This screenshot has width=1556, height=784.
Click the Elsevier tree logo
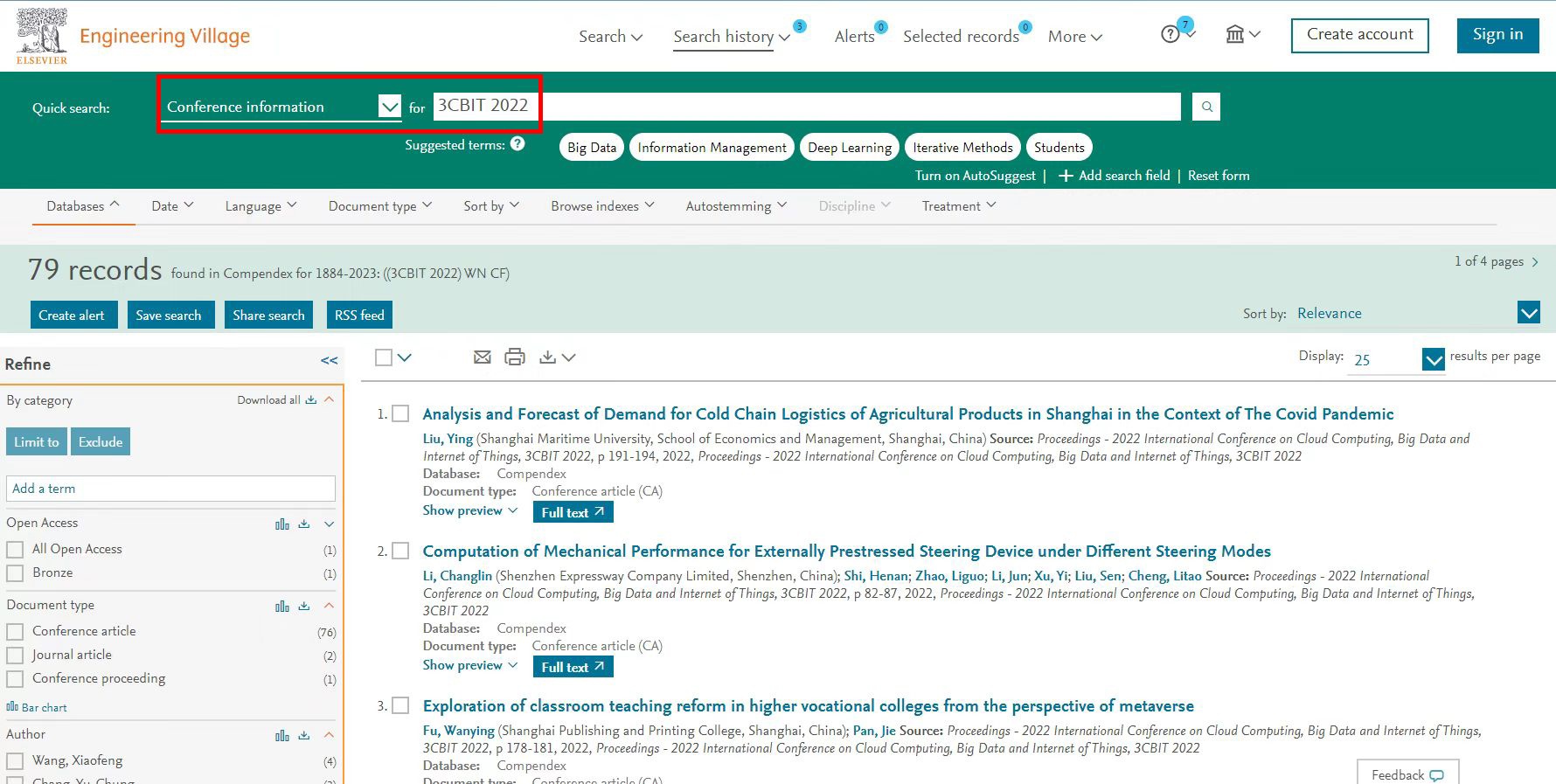pos(41,36)
